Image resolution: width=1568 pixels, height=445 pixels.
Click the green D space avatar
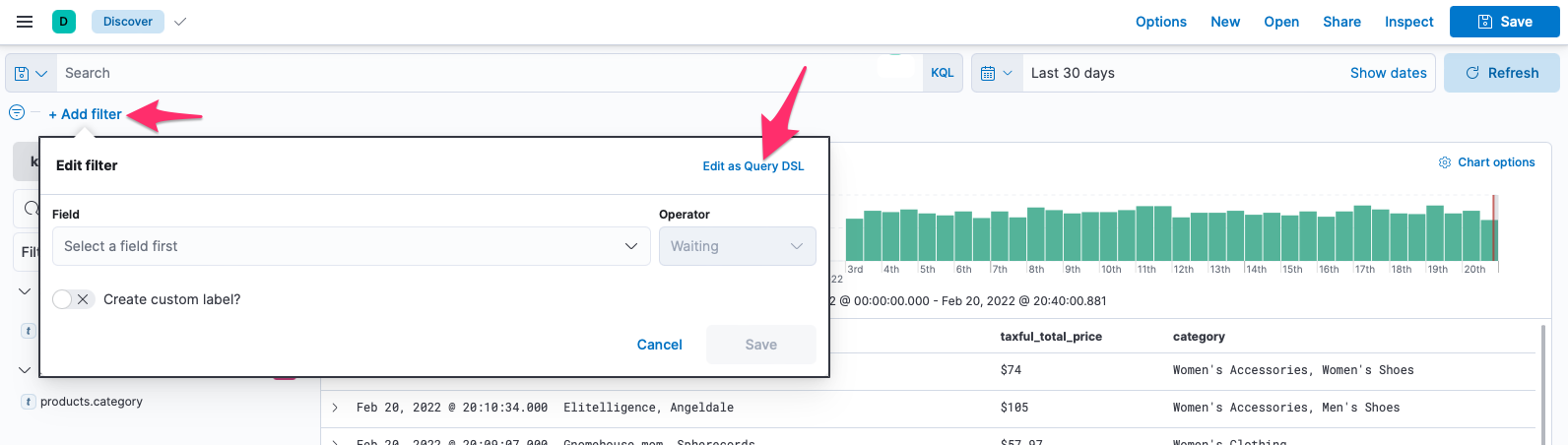[x=64, y=22]
